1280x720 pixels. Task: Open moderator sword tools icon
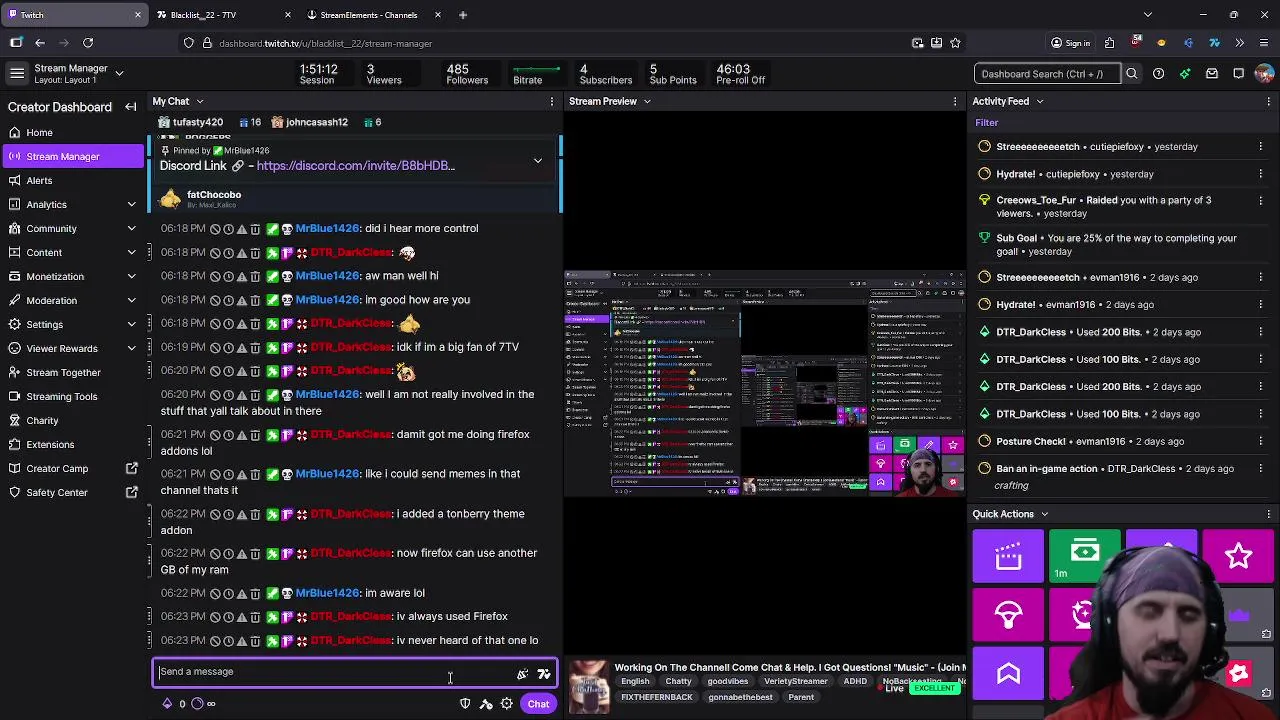[486, 704]
